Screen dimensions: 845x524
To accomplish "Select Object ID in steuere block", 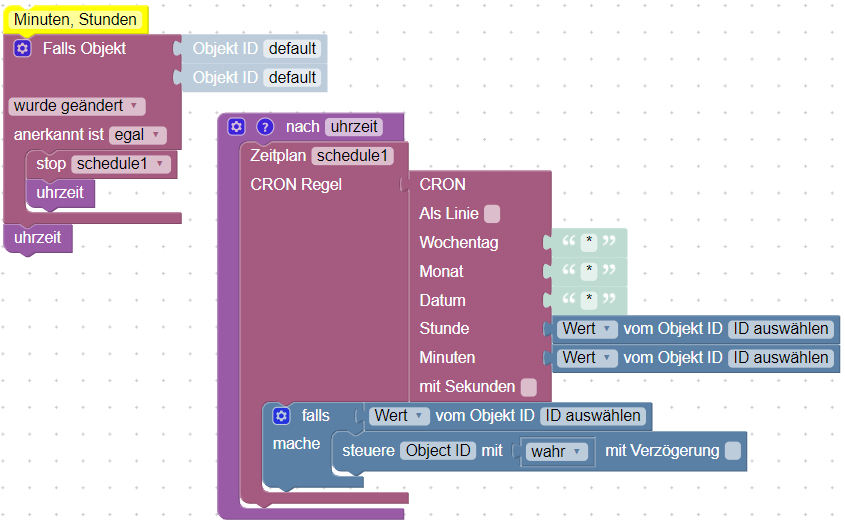I will (438, 451).
